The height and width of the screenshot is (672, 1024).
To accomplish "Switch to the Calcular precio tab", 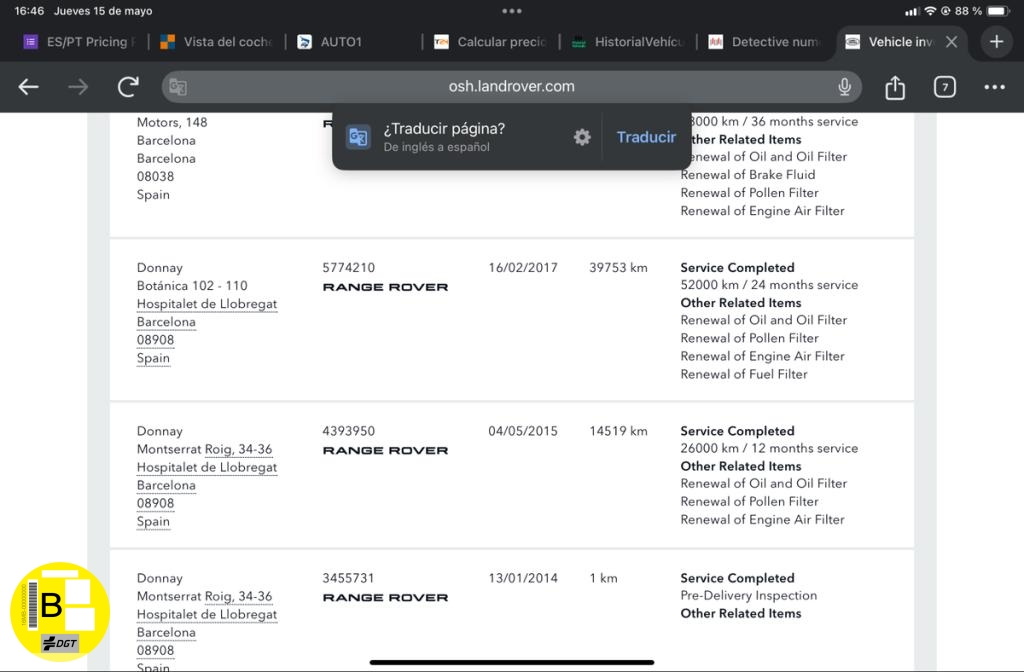I will [490, 42].
